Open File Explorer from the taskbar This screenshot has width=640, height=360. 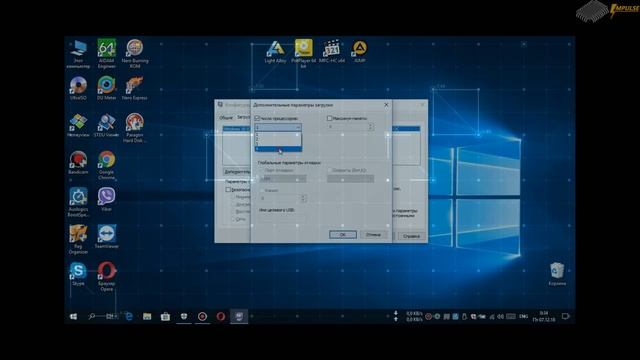pos(147,316)
